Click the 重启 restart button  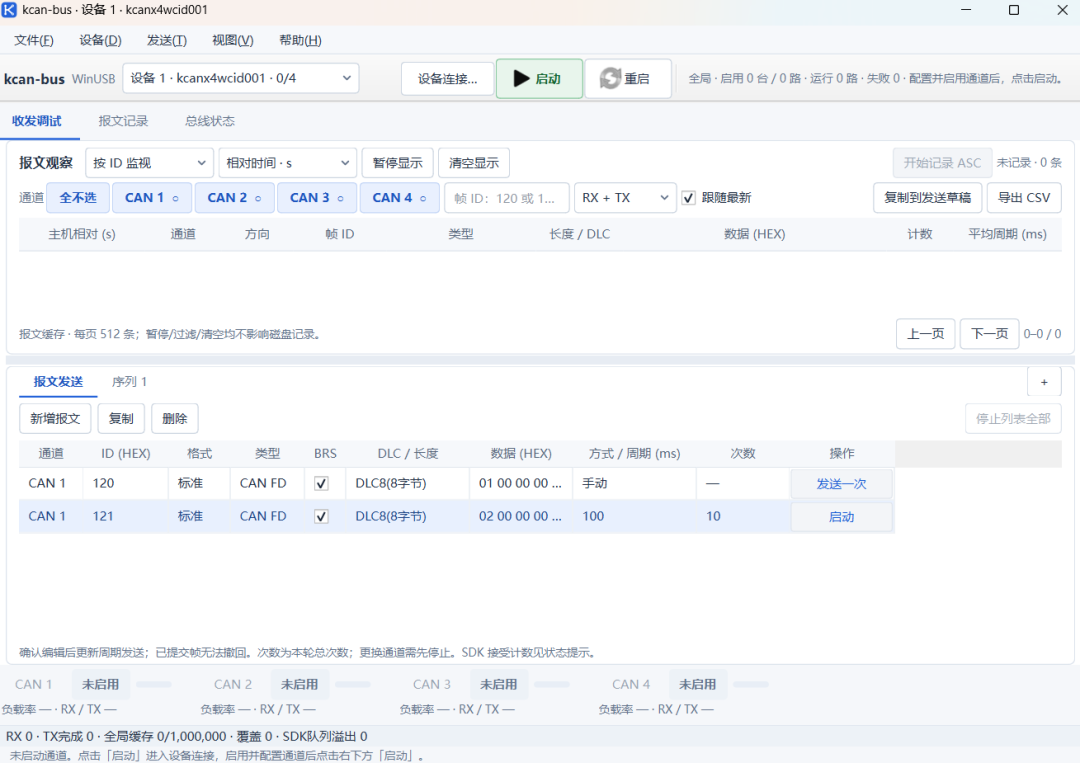(627, 79)
